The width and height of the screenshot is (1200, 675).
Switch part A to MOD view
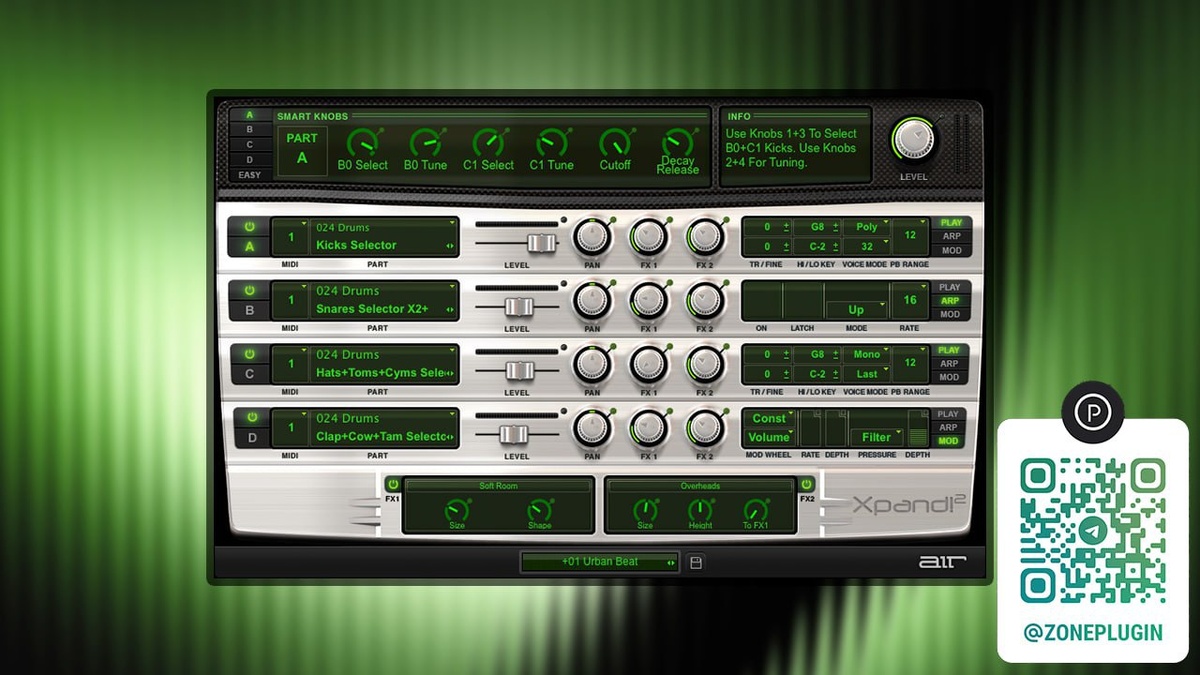point(949,250)
